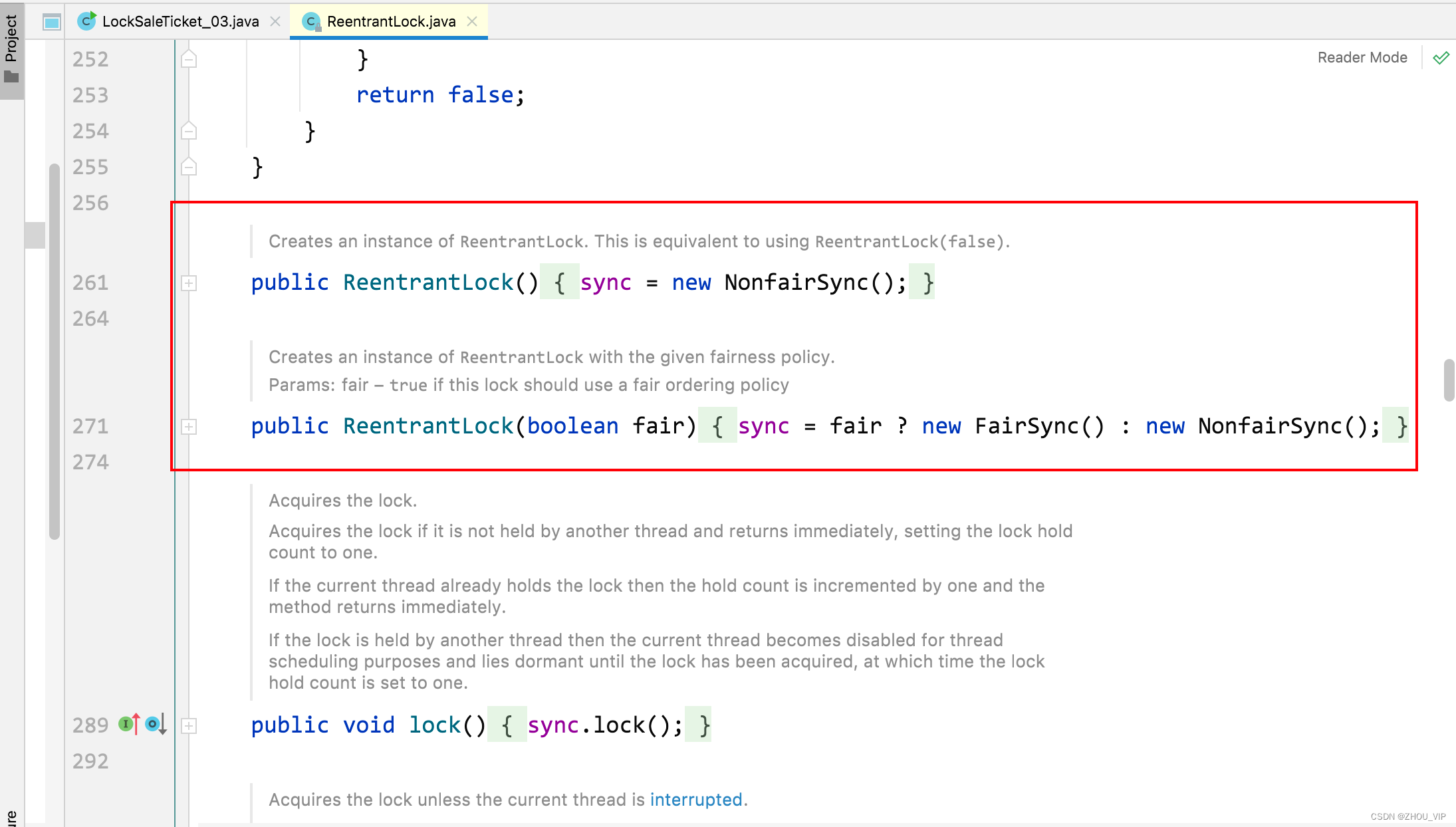The width and height of the screenshot is (1456, 827).
Task: Open the Project tool window folder icon
Action: tap(11, 77)
